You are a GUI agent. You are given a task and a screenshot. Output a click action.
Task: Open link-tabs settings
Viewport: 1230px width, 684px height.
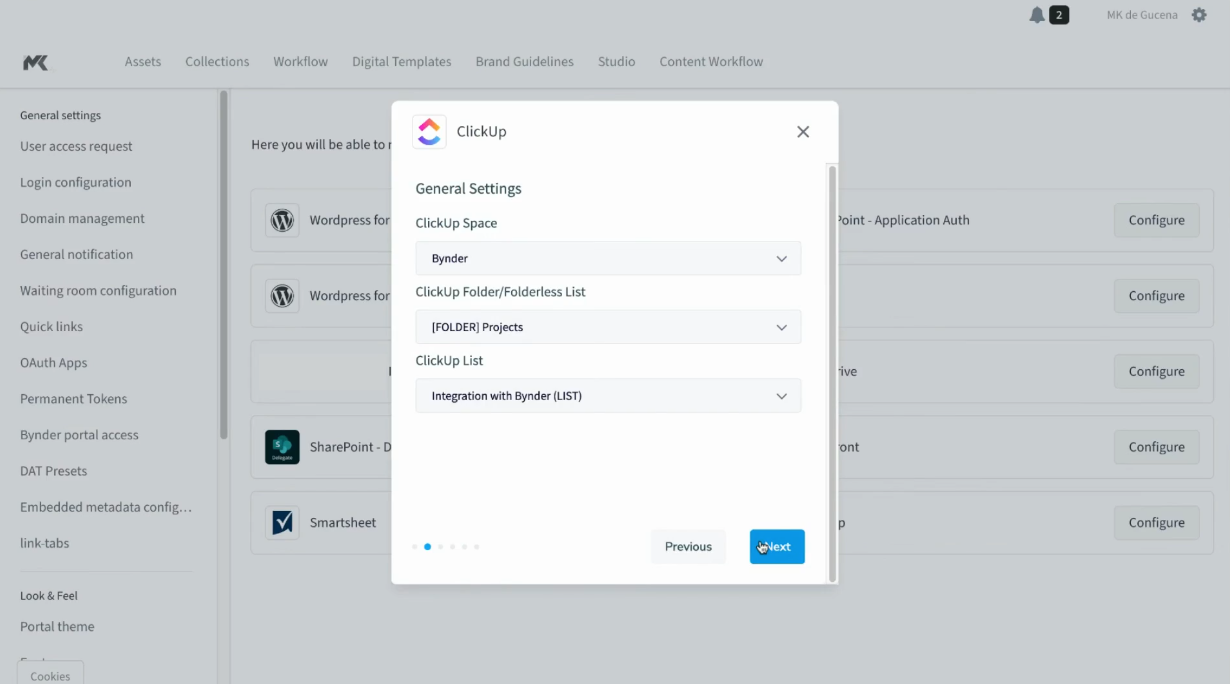click(x=45, y=543)
